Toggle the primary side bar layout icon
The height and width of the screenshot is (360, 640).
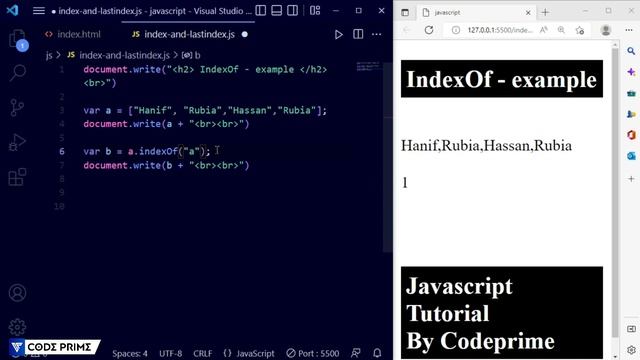260,11
